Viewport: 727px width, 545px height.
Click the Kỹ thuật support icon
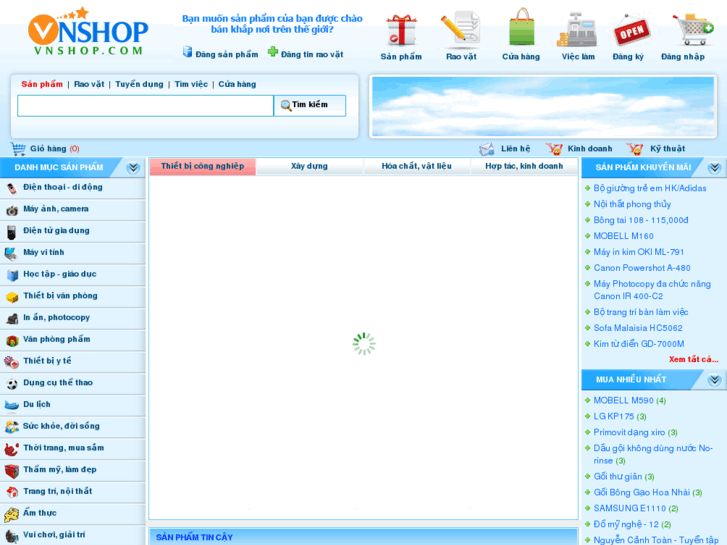pyautogui.click(x=635, y=149)
